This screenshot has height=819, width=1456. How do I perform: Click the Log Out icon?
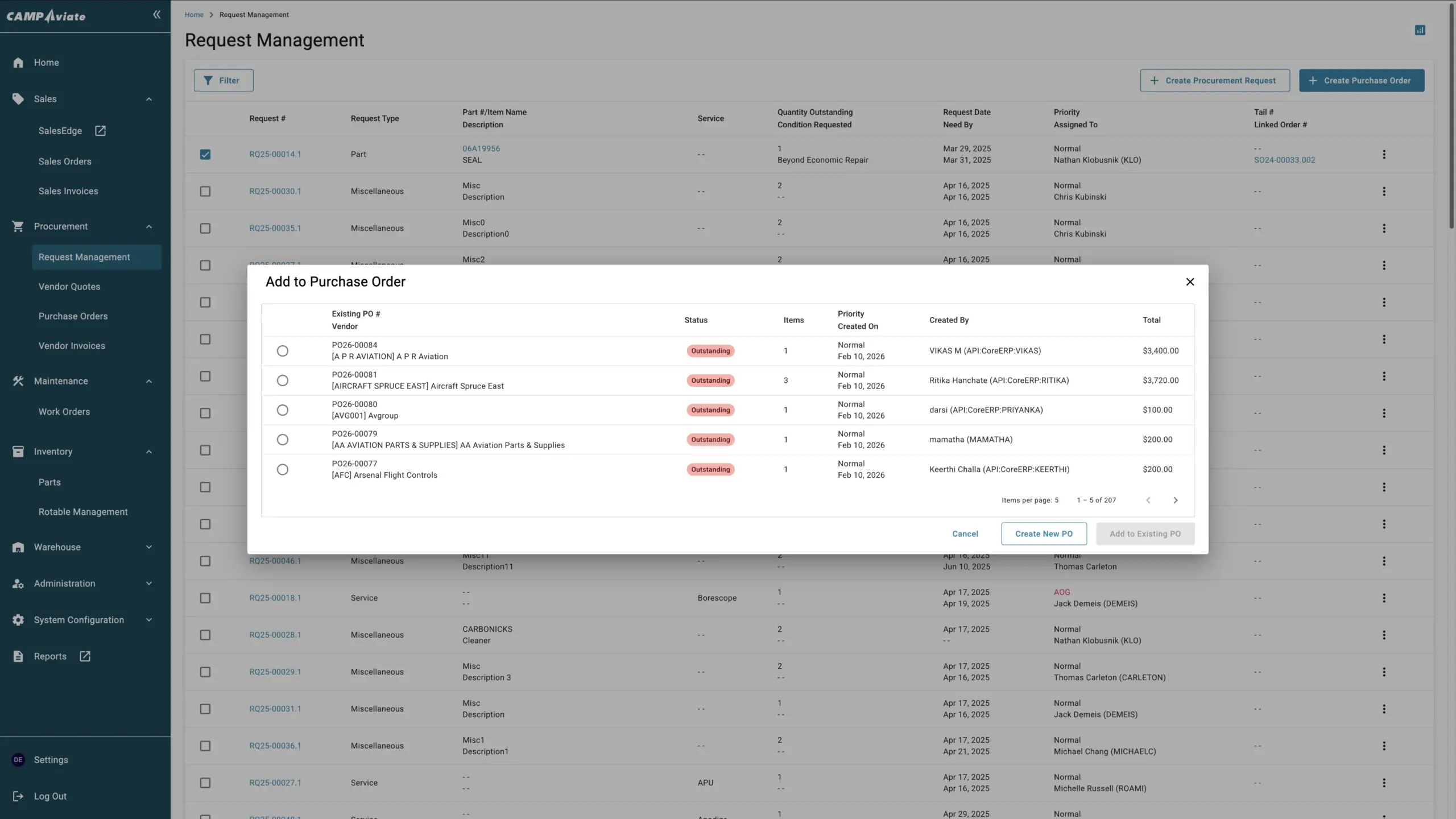point(18,796)
